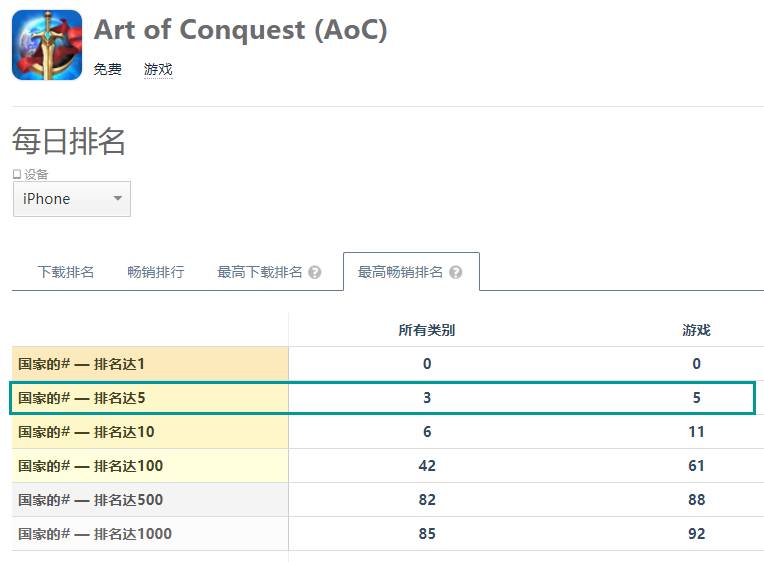Click value 42 in 排名达100 row
764x562 pixels.
(427, 466)
